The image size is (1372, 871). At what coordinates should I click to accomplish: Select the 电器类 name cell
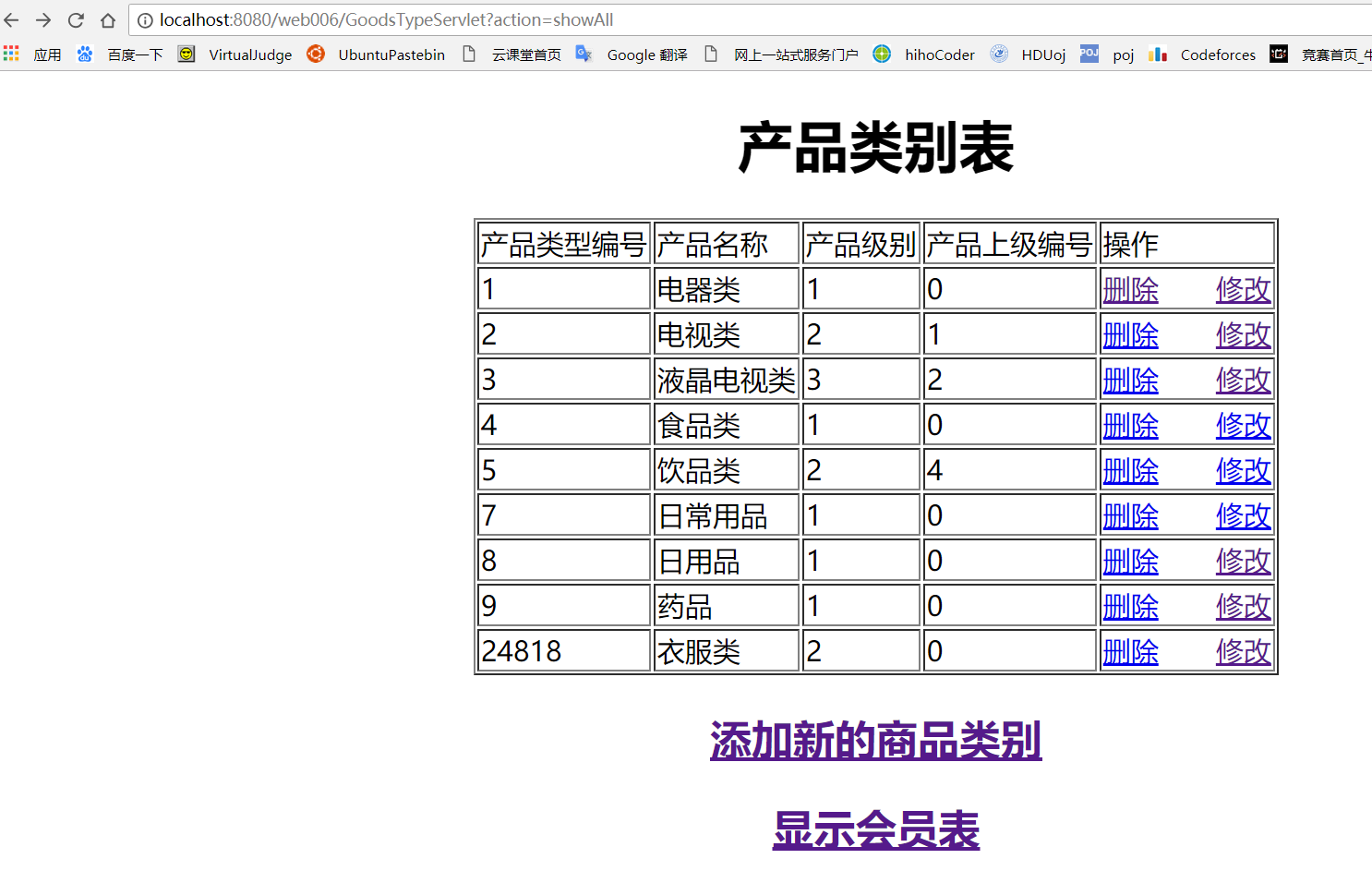tap(727, 289)
